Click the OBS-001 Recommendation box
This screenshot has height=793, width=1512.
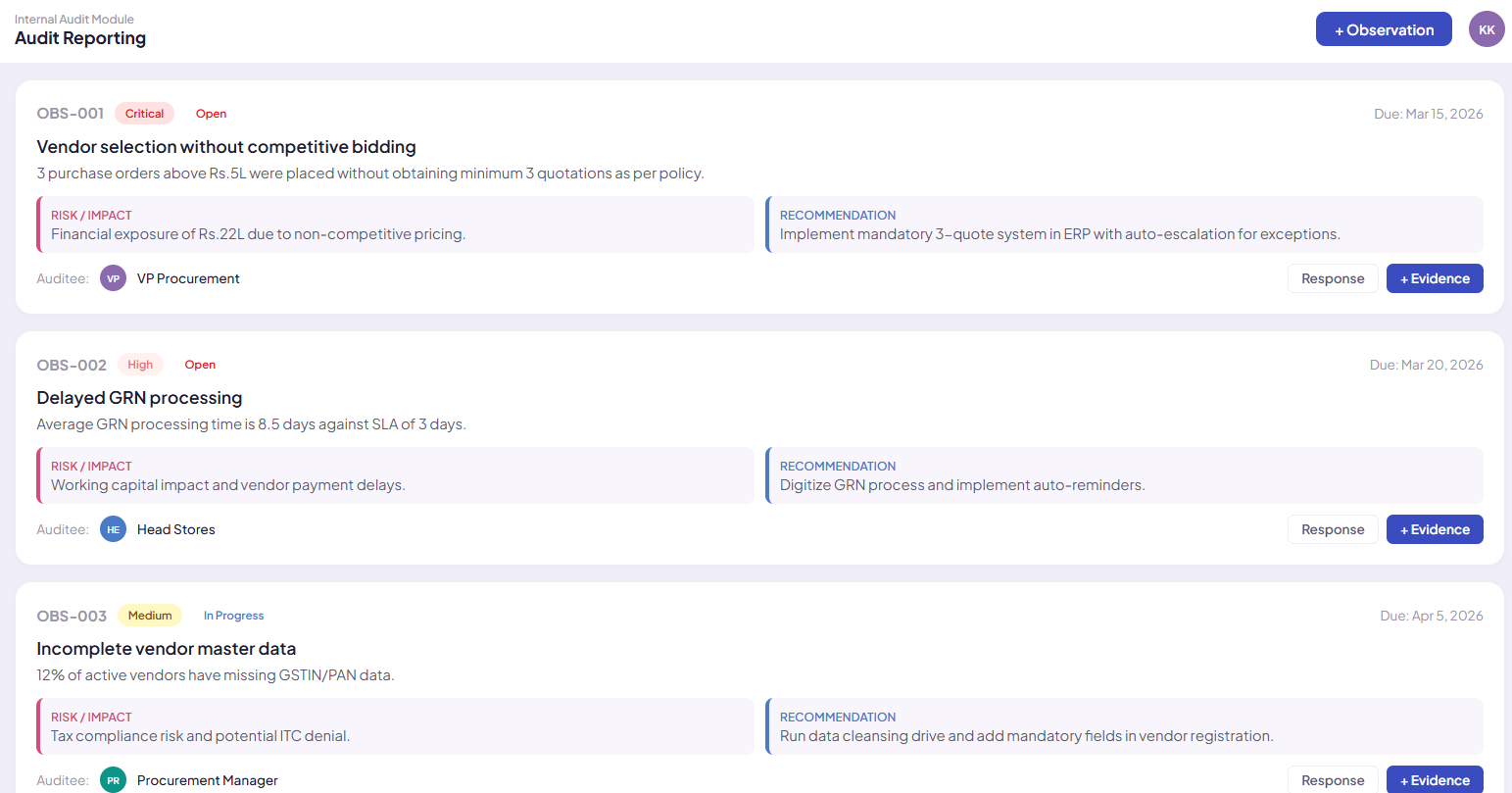pyautogui.click(x=1124, y=224)
